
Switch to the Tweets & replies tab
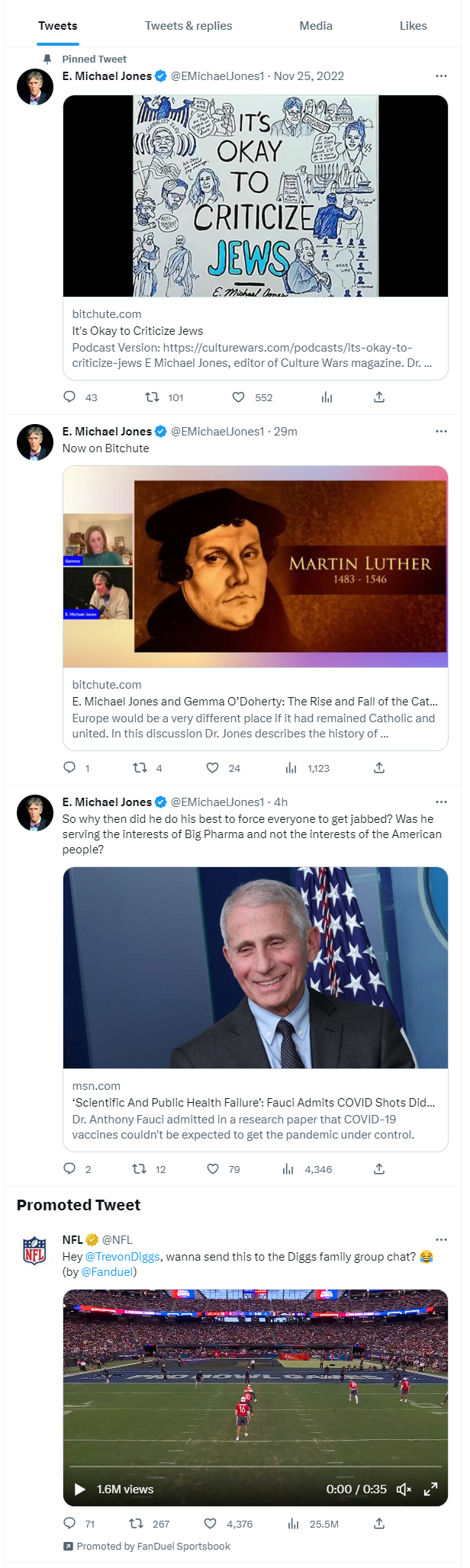[x=188, y=26]
